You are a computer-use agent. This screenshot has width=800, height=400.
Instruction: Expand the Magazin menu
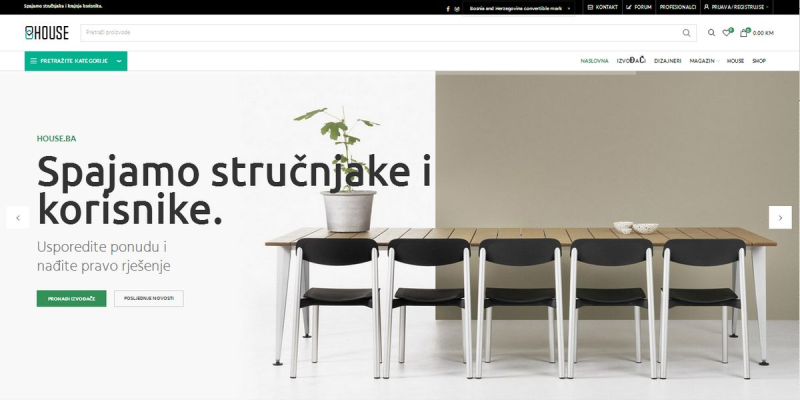tap(704, 61)
